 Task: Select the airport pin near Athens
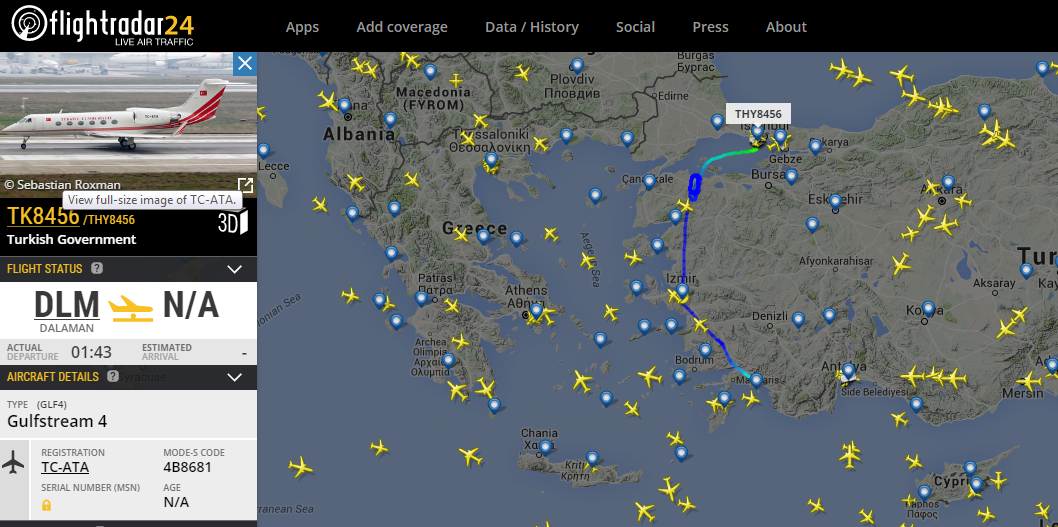[x=536, y=311]
